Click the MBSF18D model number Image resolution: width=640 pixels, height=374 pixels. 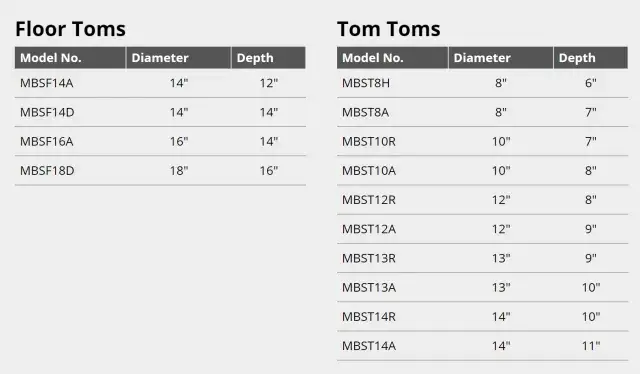[47, 171]
